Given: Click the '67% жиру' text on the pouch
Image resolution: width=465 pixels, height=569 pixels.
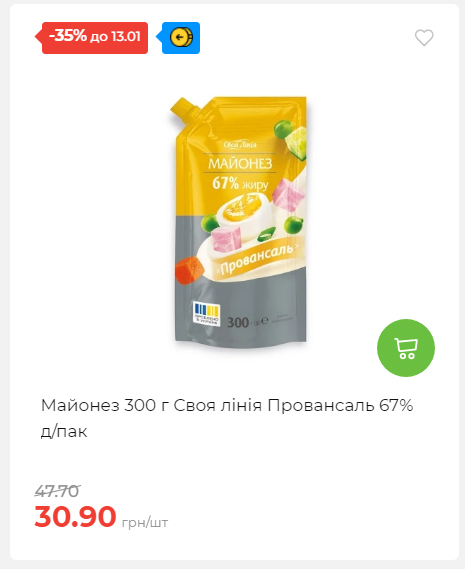Looking at the screenshot, I should point(240,183).
